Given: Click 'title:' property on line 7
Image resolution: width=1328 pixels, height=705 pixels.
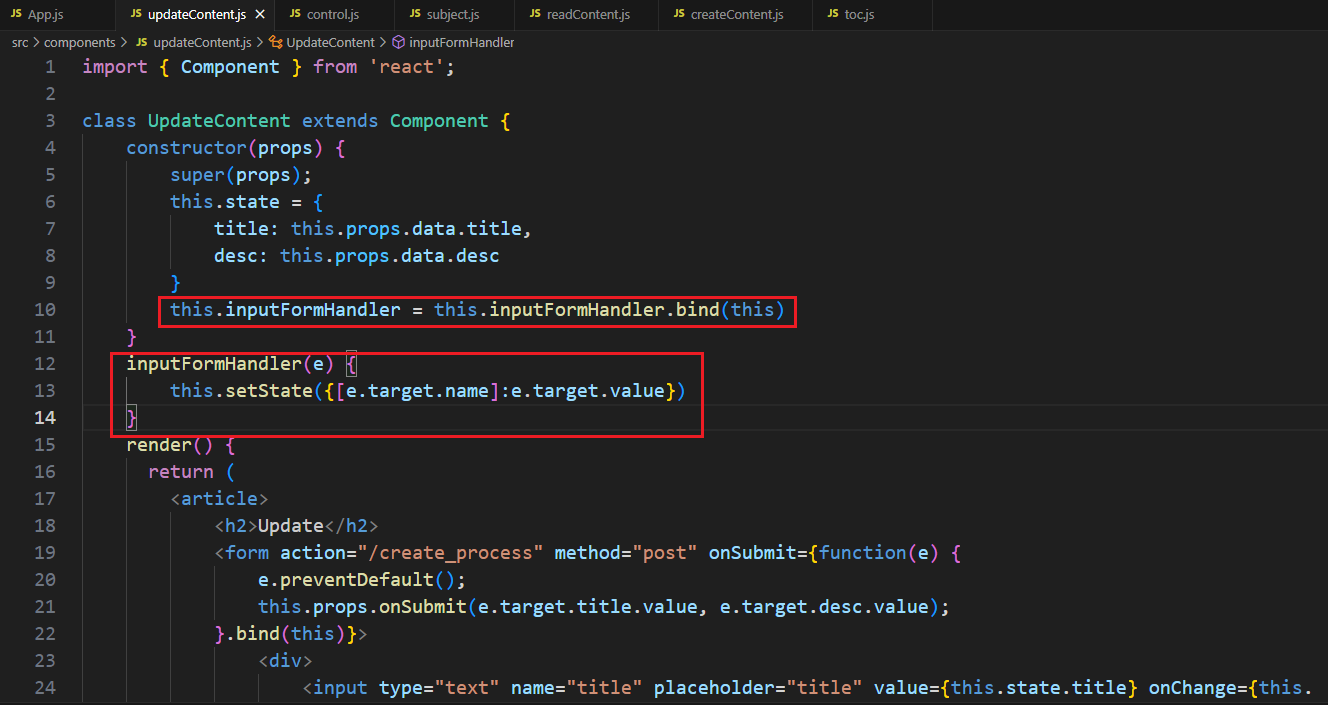Looking at the screenshot, I should pos(247,229).
